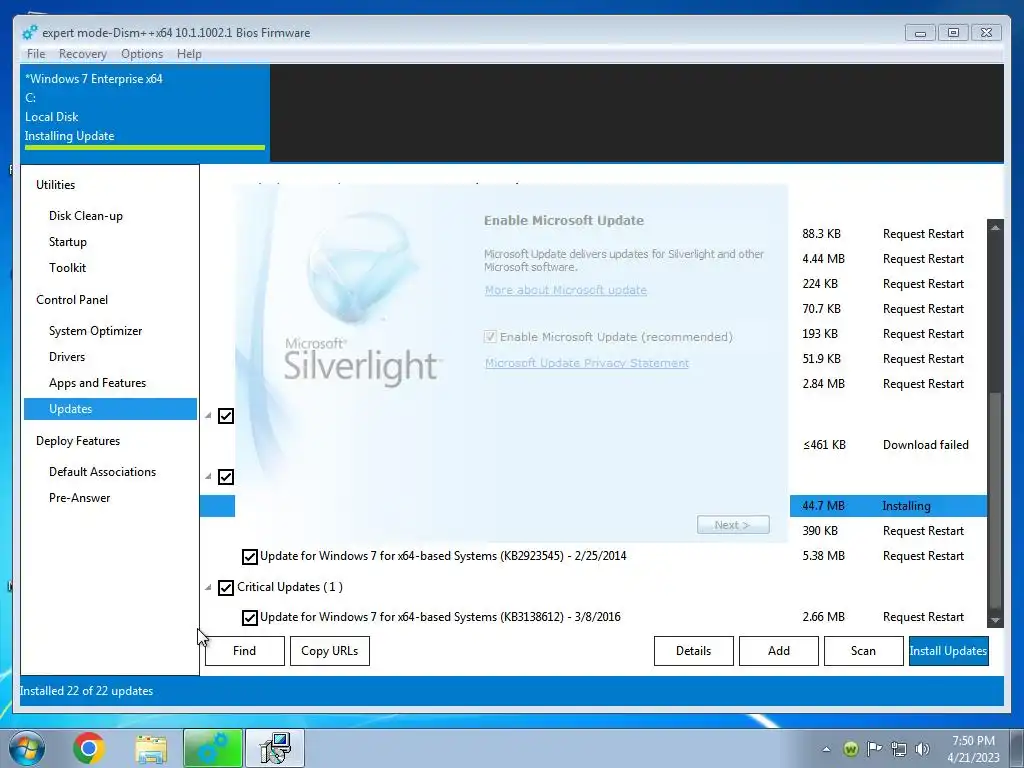Image resolution: width=1024 pixels, height=768 pixels.
Task: Toggle the KB2923545 update checkbox
Action: (x=249, y=556)
